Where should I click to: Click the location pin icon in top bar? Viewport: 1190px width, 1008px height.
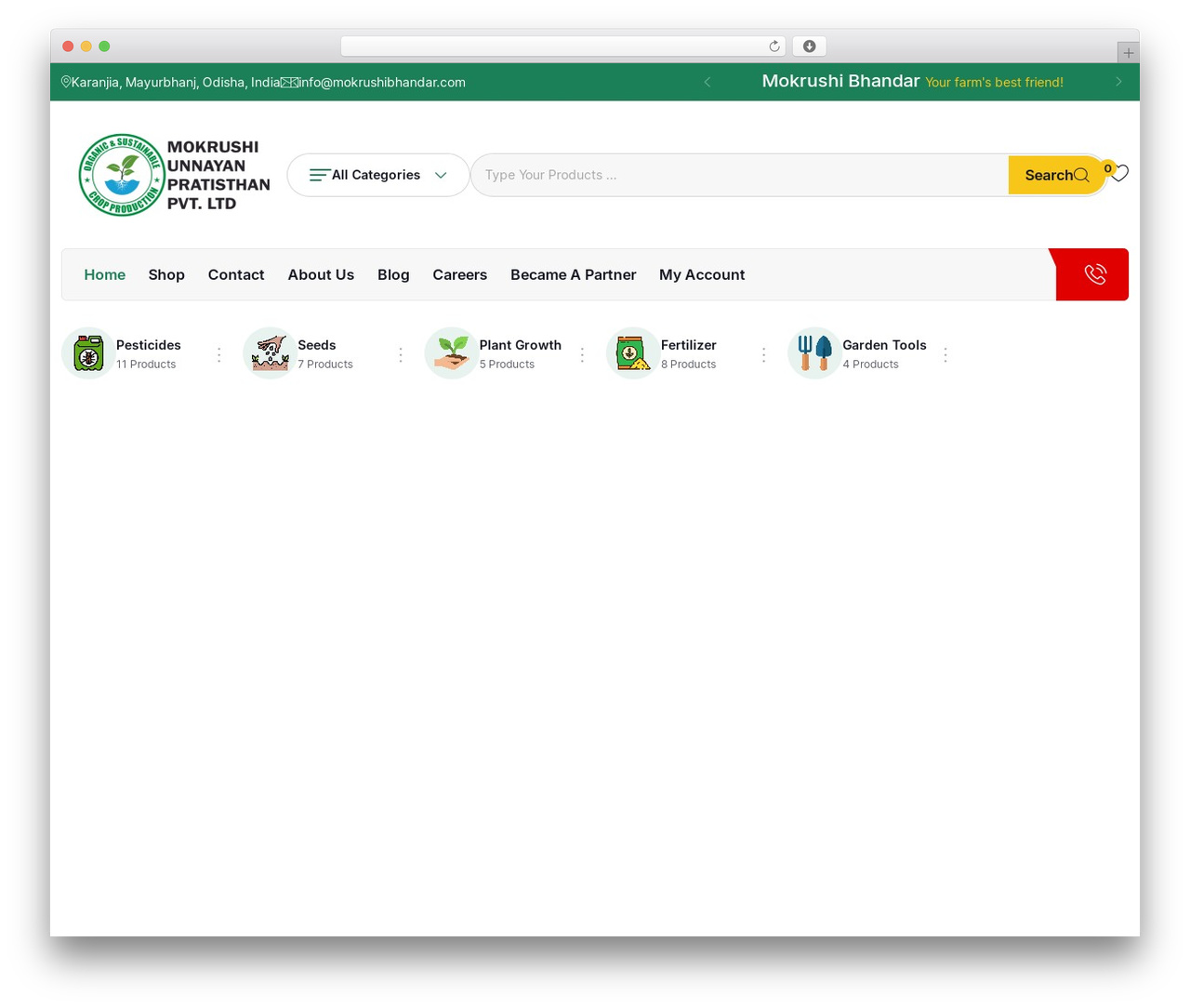coord(66,82)
